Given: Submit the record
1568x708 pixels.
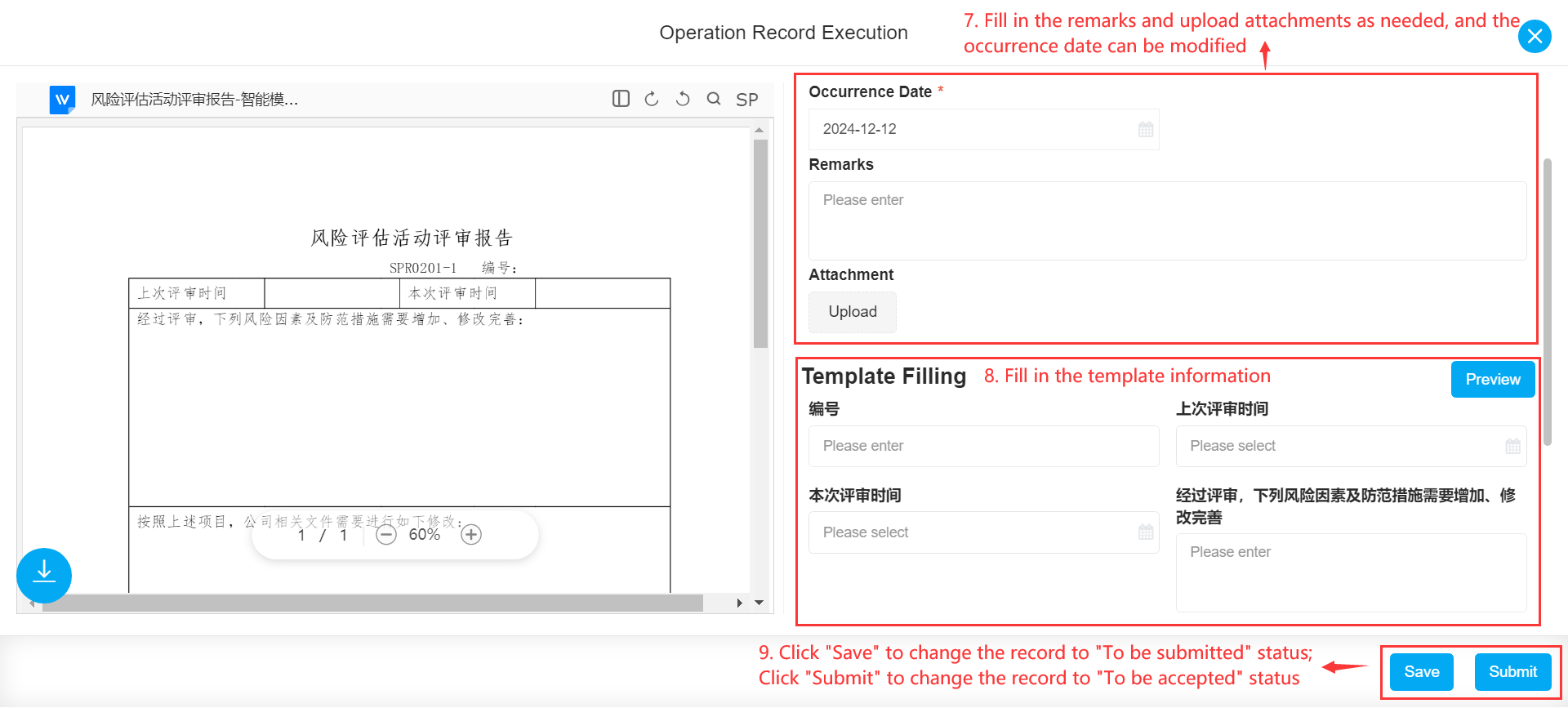Looking at the screenshot, I should (1512, 671).
